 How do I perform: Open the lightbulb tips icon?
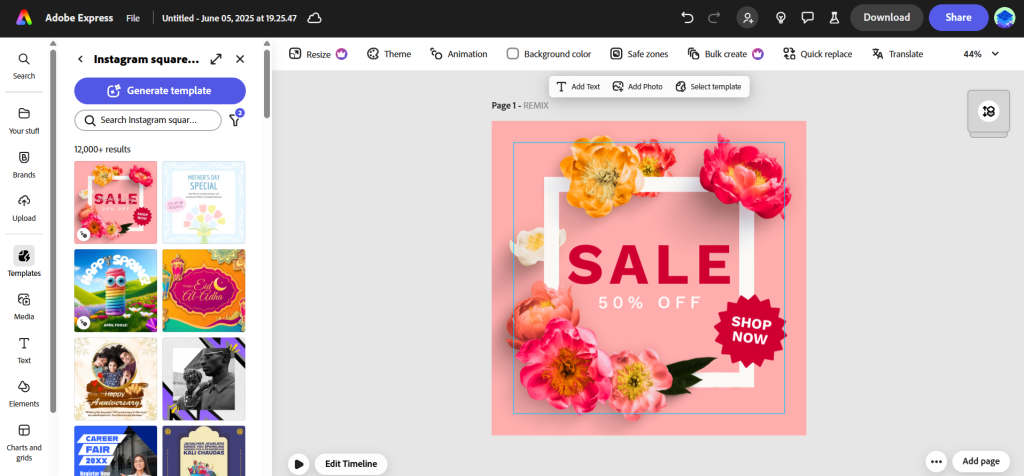click(x=780, y=18)
